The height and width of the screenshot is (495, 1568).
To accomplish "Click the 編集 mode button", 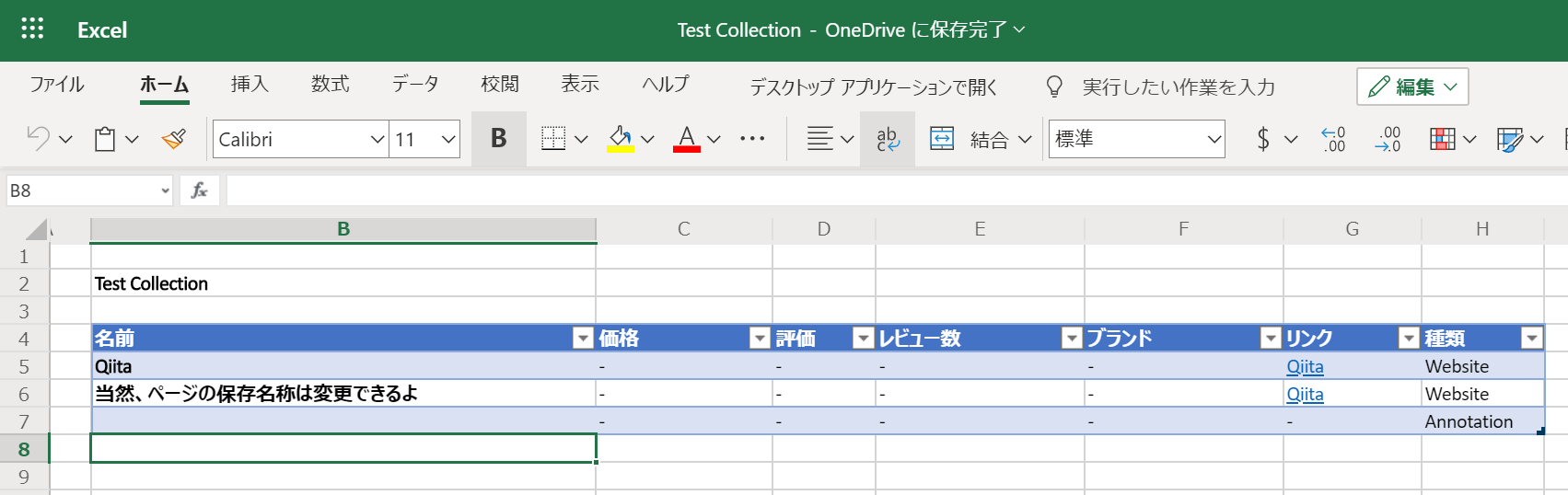I will point(1411,86).
